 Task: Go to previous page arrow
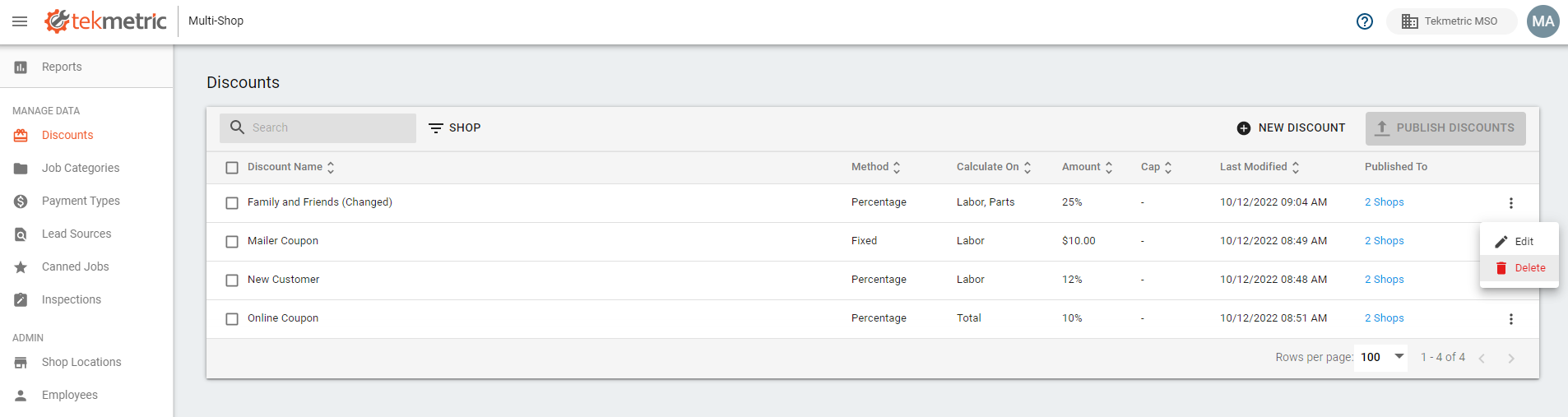pyautogui.click(x=1482, y=358)
